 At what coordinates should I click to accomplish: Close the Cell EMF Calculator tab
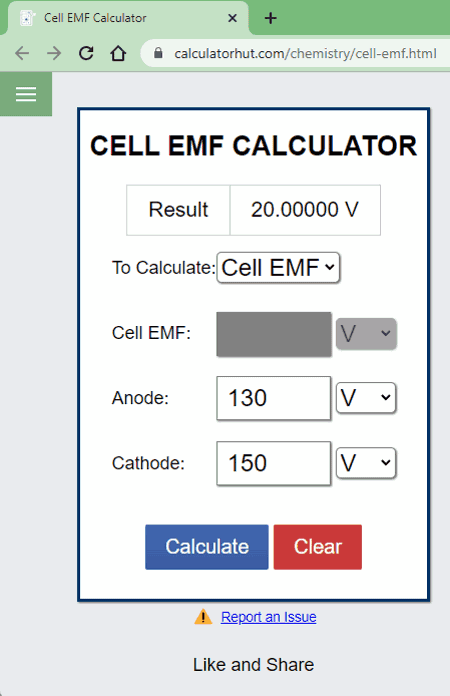tap(232, 18)
